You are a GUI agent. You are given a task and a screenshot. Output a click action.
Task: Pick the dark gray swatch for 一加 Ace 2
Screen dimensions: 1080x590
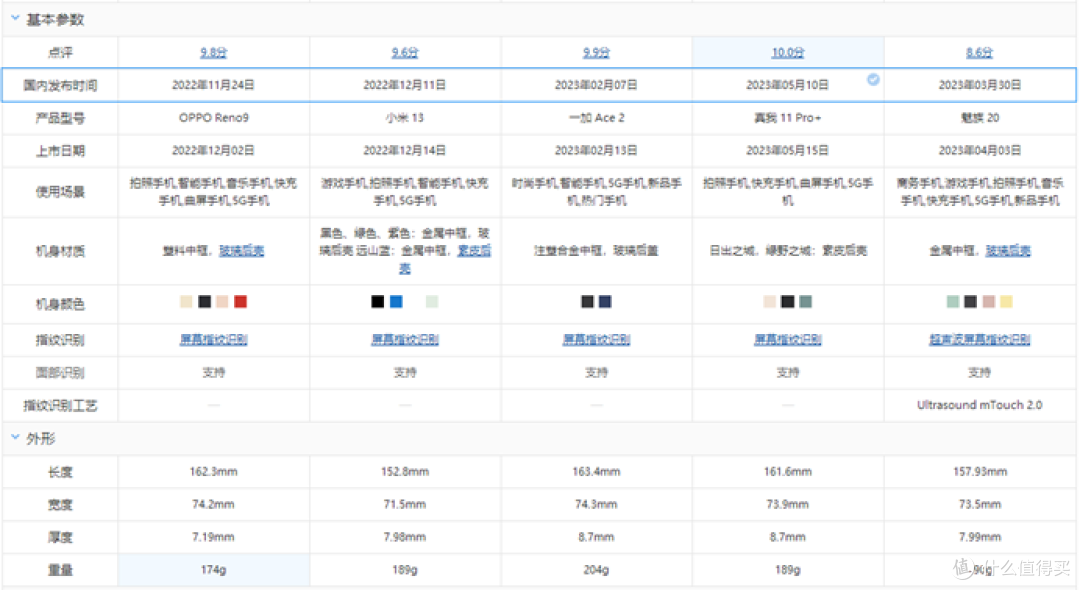pos(588,302)
